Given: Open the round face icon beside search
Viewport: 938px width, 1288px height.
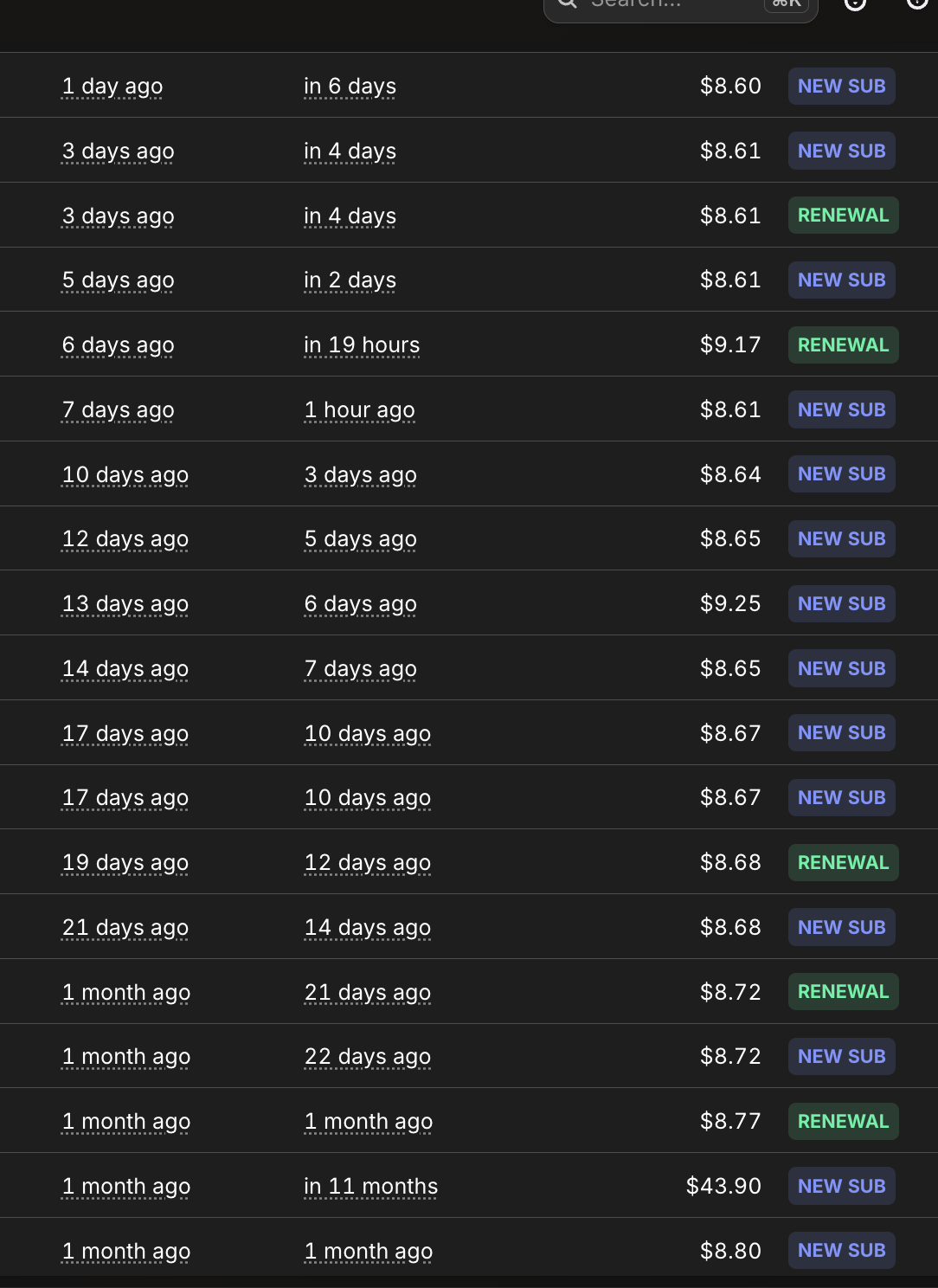Looking at the screenshot, I should [855, 3].
